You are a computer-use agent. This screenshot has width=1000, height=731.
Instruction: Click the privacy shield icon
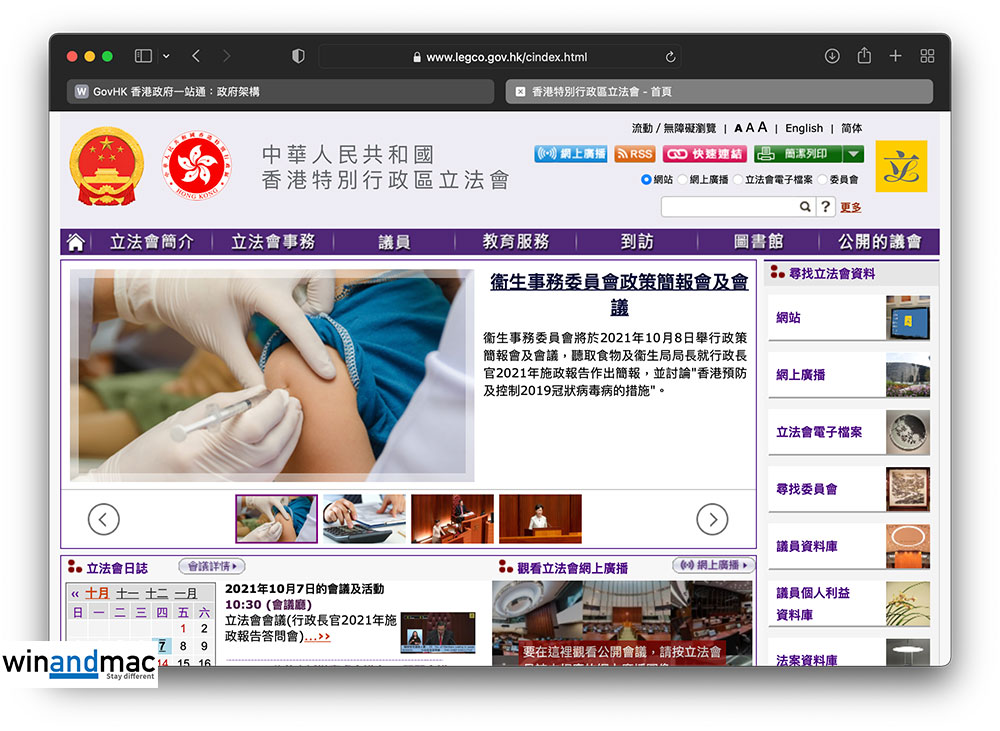pos(298,57)
